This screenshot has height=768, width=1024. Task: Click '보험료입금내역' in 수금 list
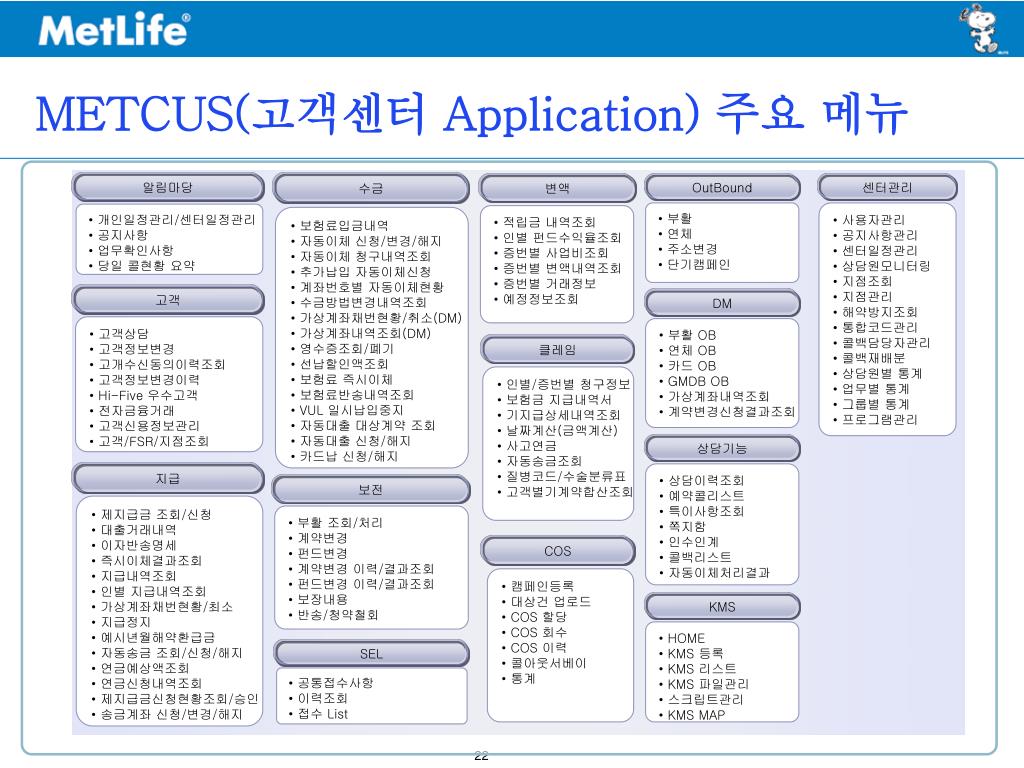click(x=344, y=226)
